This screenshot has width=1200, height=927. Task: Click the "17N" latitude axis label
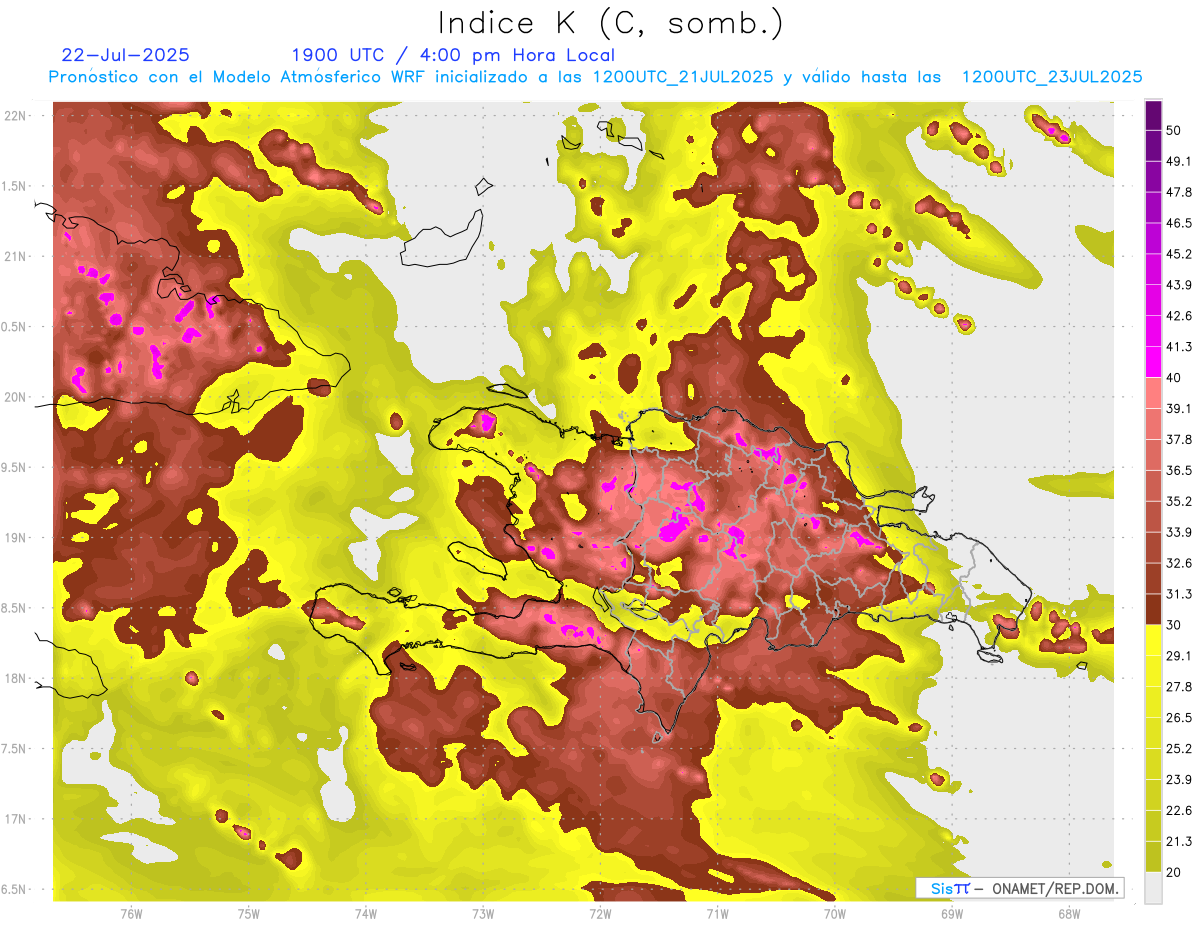coord(16,819)
